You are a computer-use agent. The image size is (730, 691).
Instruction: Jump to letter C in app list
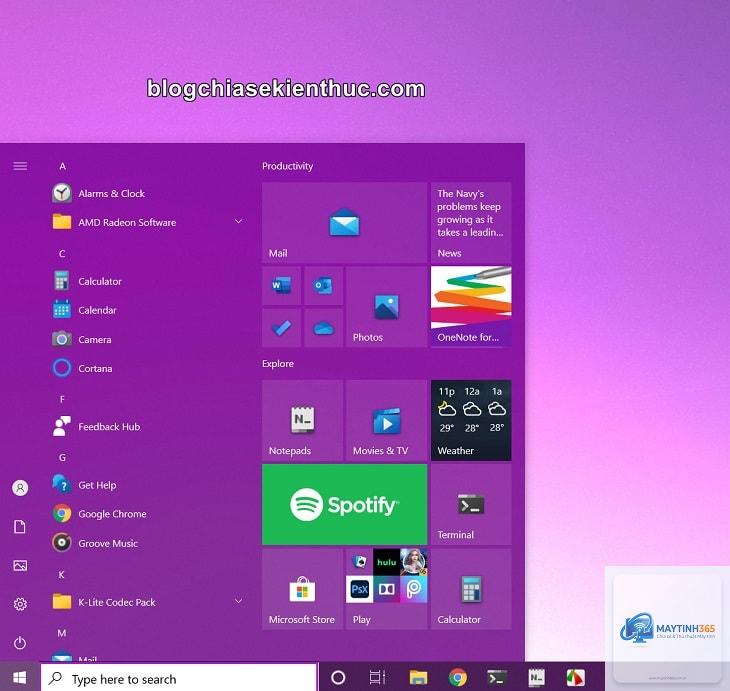click(x=62, y=254)
